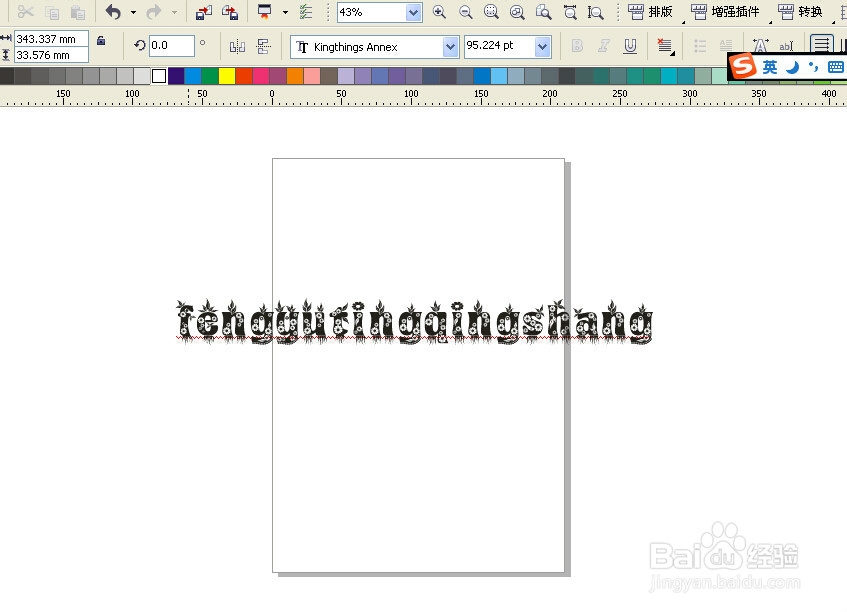Pick the white color swatch
This screenshot has height=612, width=847.
(x=159, y=76)
